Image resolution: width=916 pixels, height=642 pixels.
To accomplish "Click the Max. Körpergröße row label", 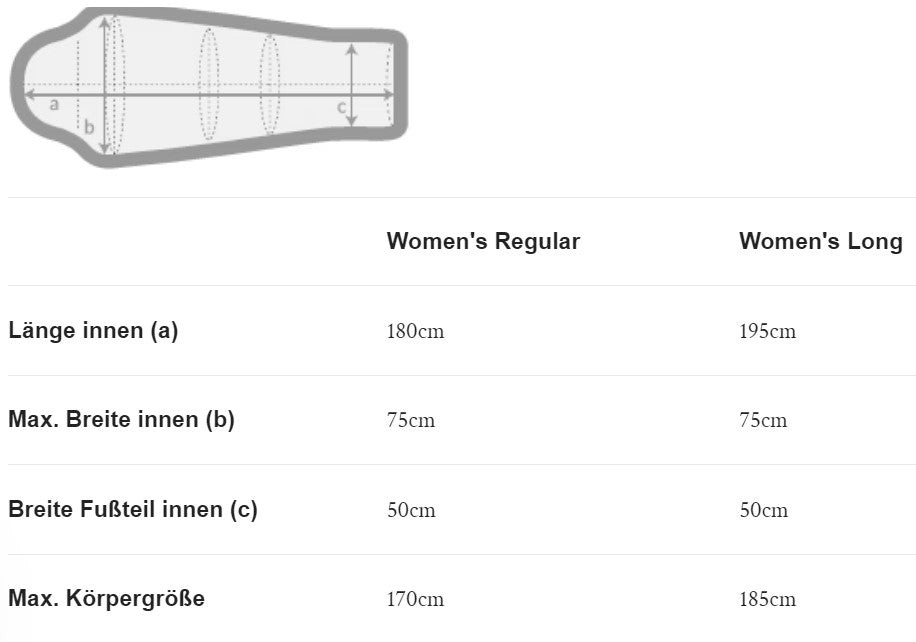I will 106,599.
